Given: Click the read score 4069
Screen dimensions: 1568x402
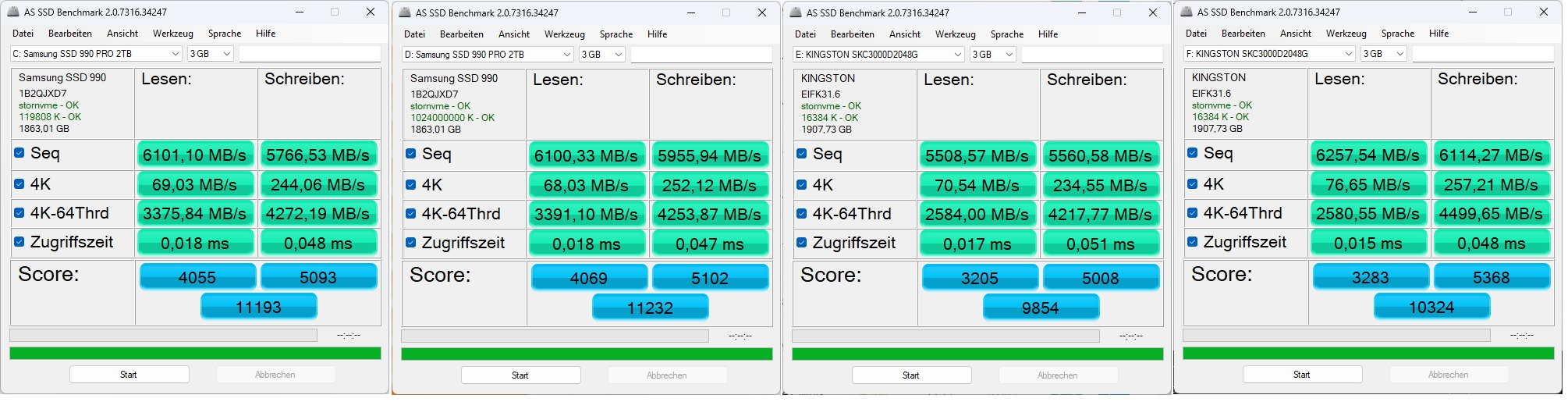Looking at the screenshot, I should (589, 278).
